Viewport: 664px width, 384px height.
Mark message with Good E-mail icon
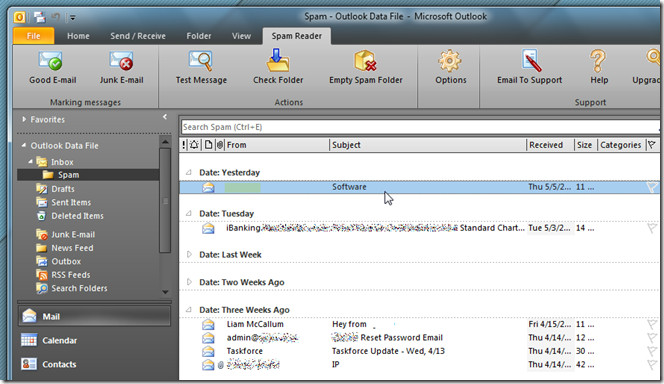pyautogui.click(x=51, y=61)
